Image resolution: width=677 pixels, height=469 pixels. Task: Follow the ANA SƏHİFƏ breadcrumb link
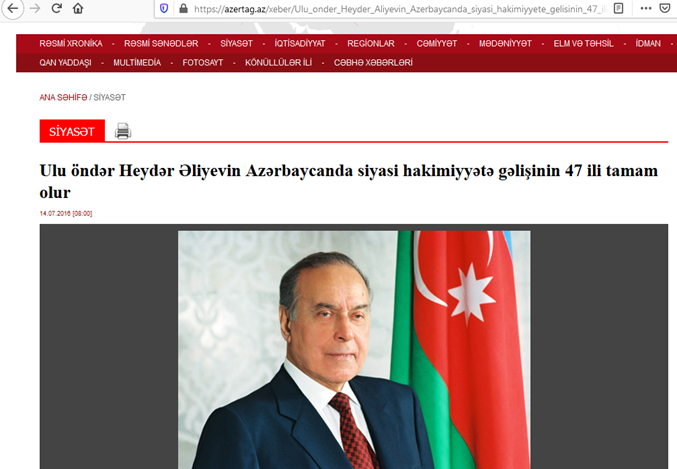(x=63, y=98)
